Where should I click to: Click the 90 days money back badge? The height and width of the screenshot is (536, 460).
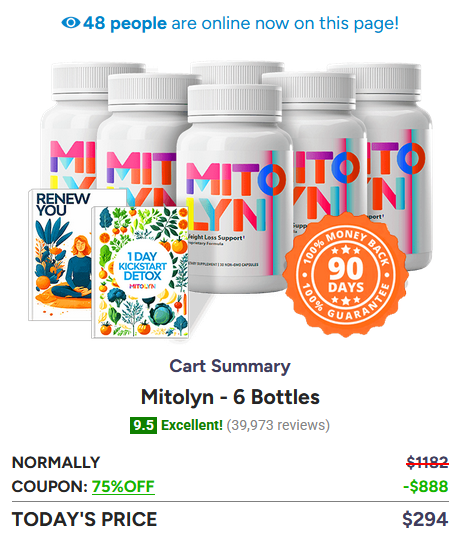346,275
